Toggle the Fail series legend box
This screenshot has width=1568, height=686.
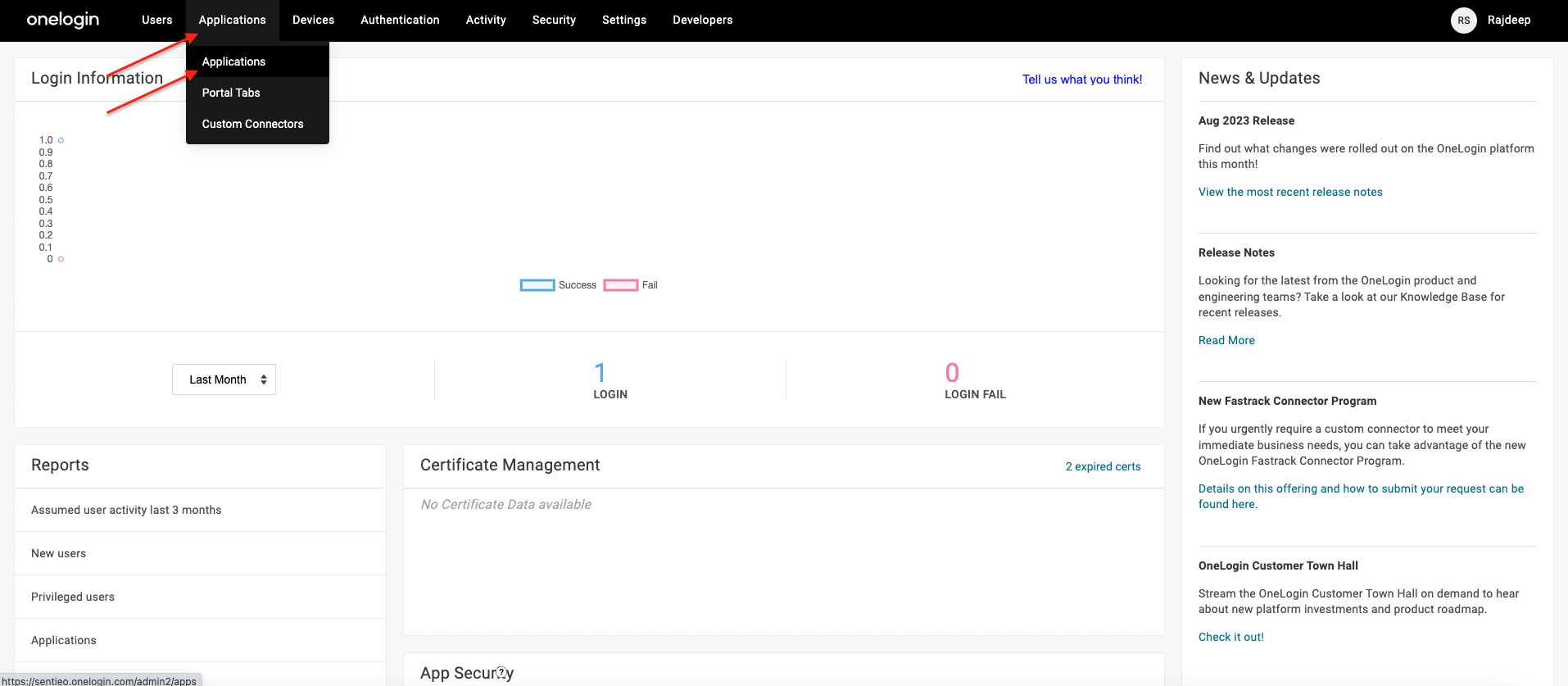click(621, 285)
